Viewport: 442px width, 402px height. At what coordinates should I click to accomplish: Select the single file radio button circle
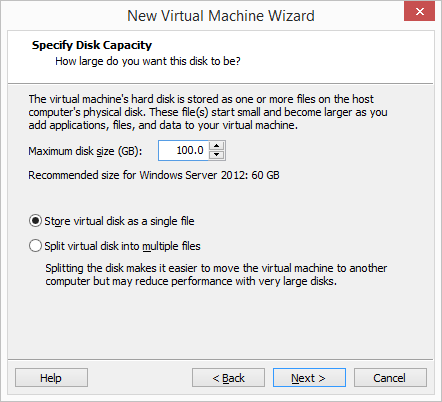point(35,221)
